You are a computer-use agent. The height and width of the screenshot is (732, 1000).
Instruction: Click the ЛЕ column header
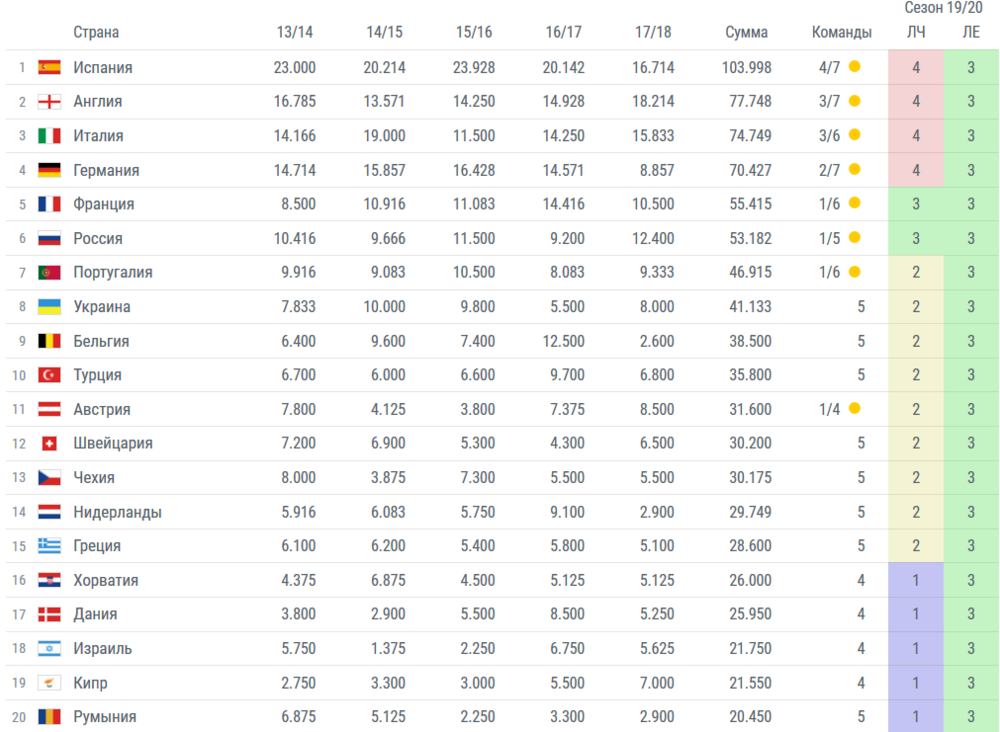click(971, 32)
